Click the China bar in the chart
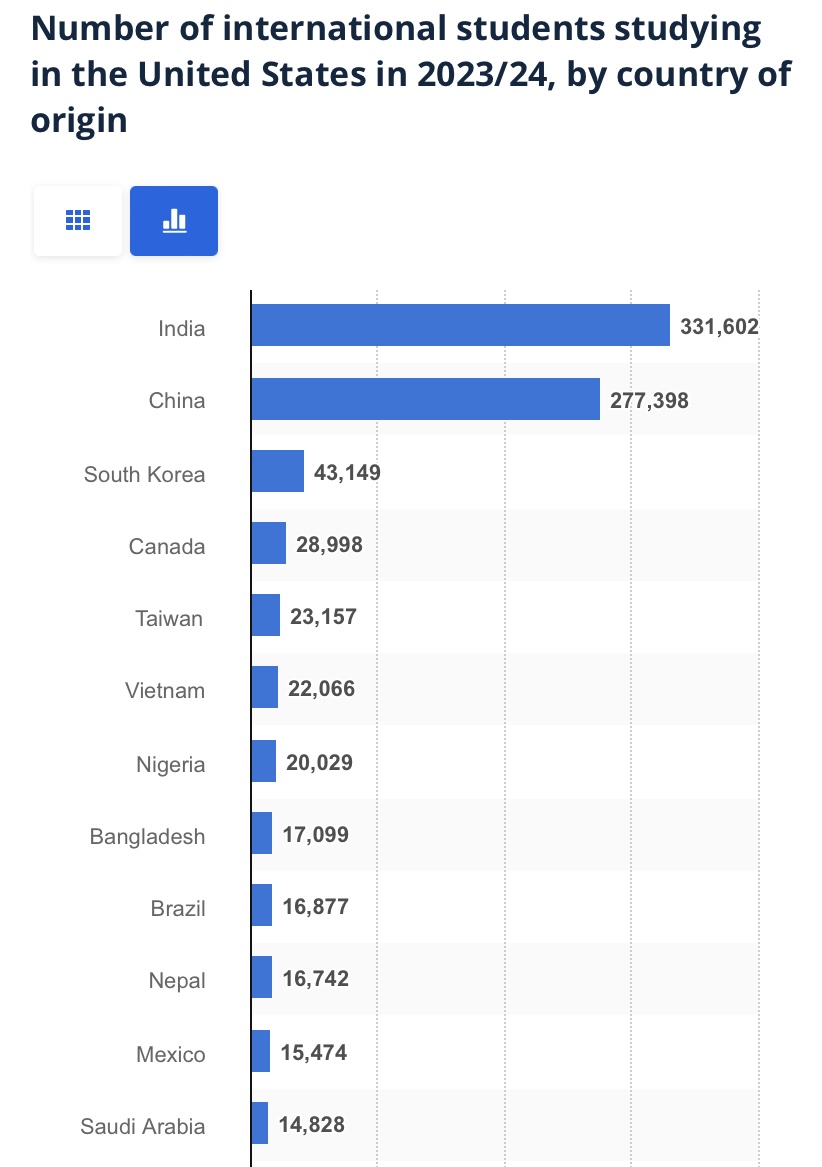The image size is (822, 1167). (x=425, y=399)
